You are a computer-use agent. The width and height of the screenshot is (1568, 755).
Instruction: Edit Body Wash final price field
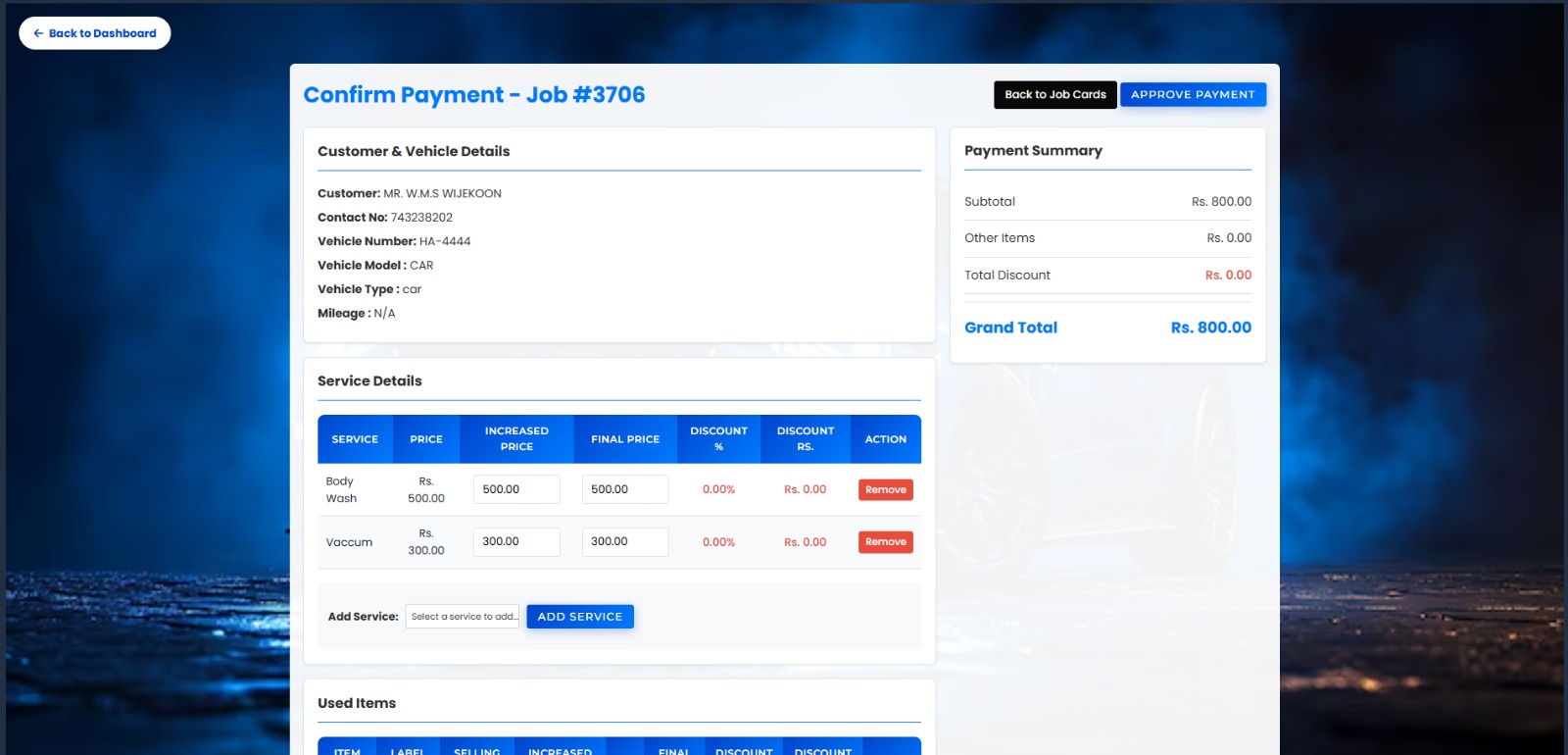click(624, 489)
